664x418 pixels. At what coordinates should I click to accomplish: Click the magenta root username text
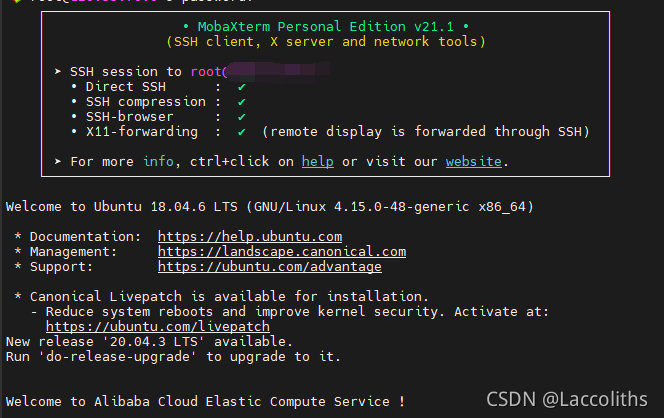tap(206, 72)
